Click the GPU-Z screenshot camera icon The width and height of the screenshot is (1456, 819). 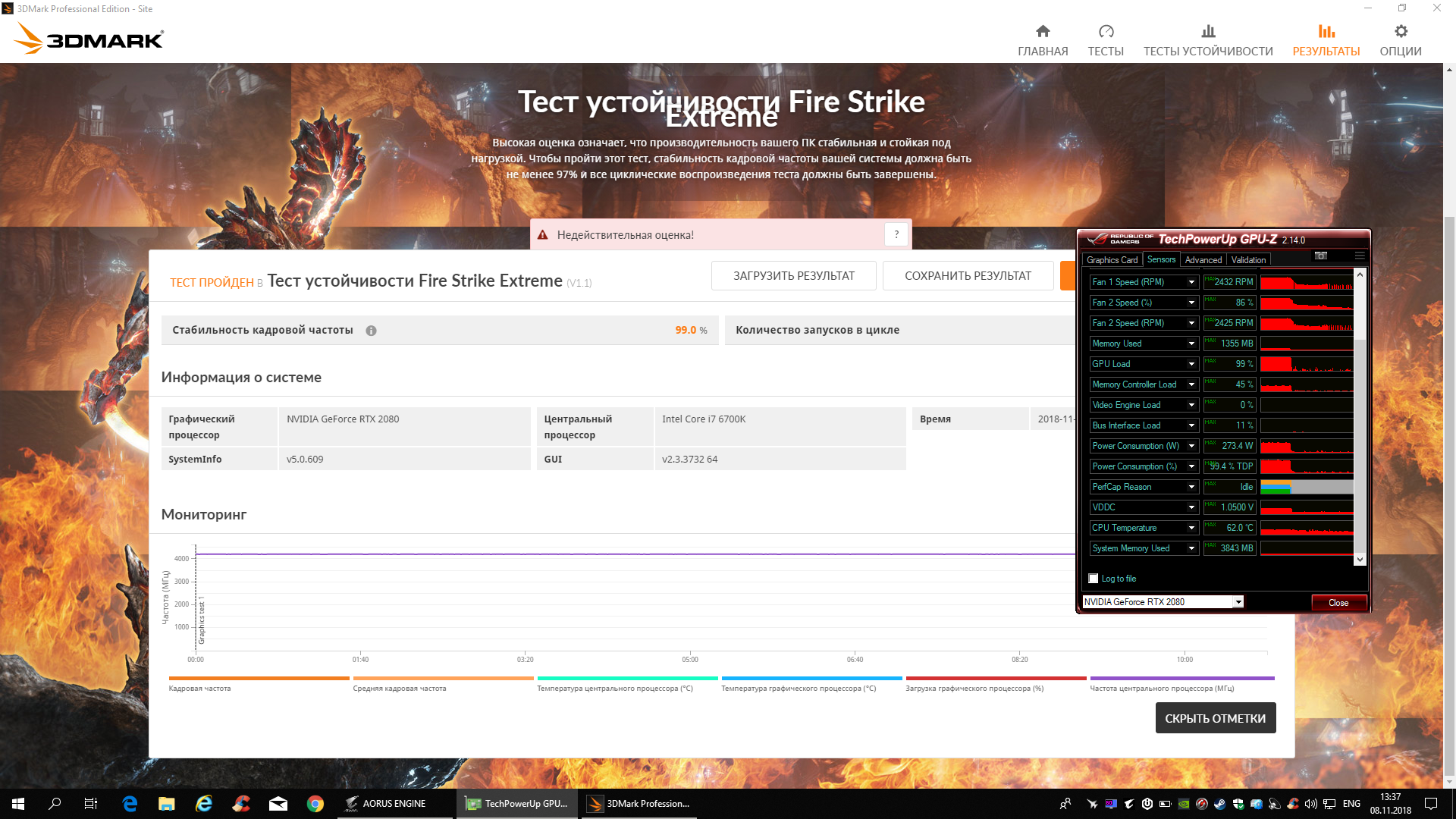tap(1320, 256)
